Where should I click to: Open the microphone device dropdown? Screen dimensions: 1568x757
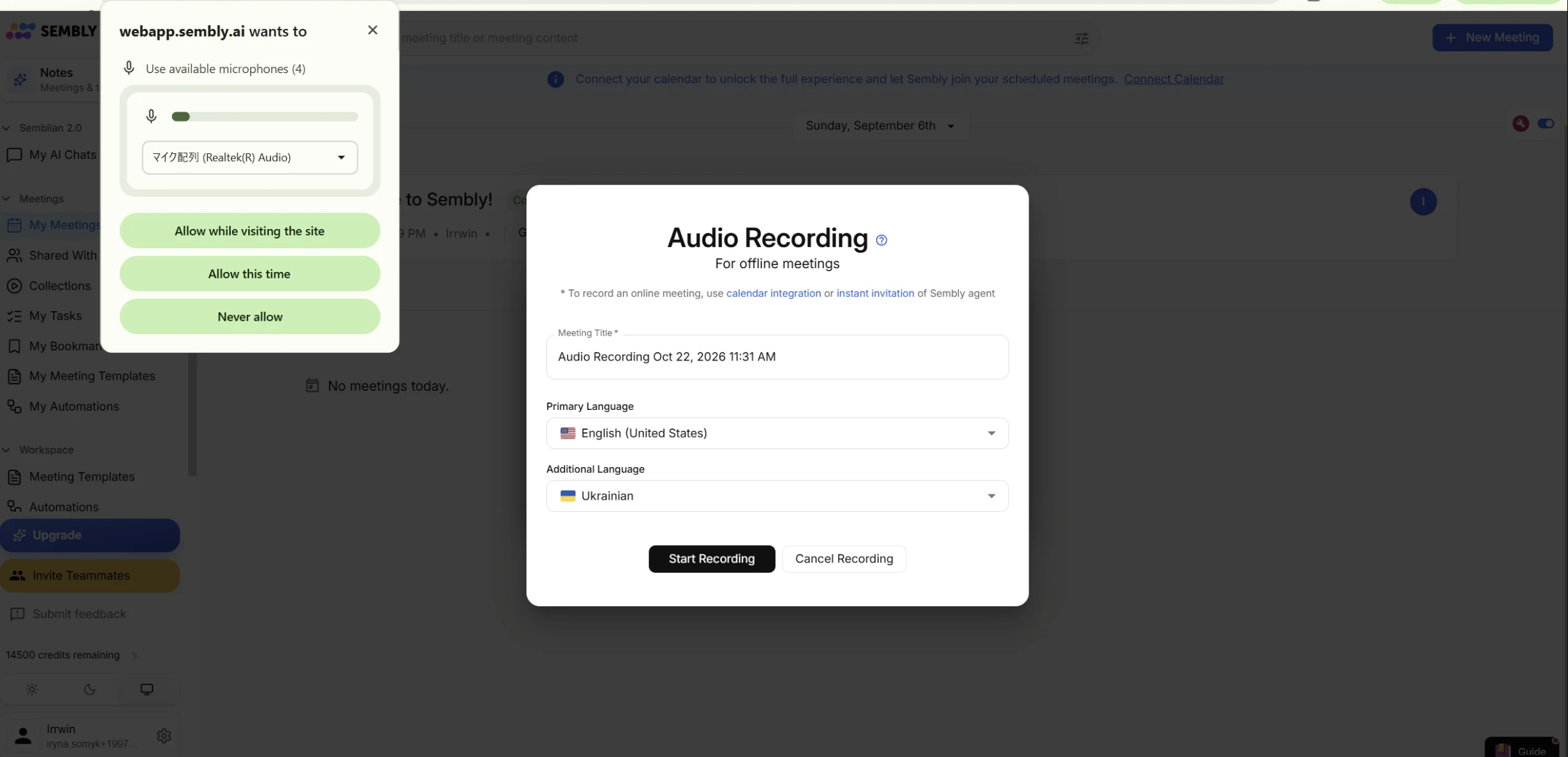point(250,157)
